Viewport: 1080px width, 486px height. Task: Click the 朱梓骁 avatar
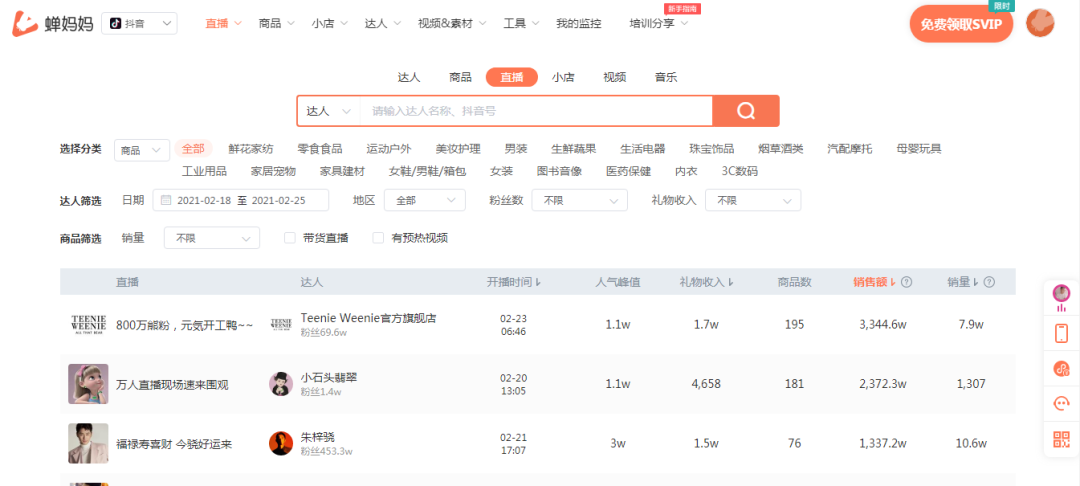(281, 443)
